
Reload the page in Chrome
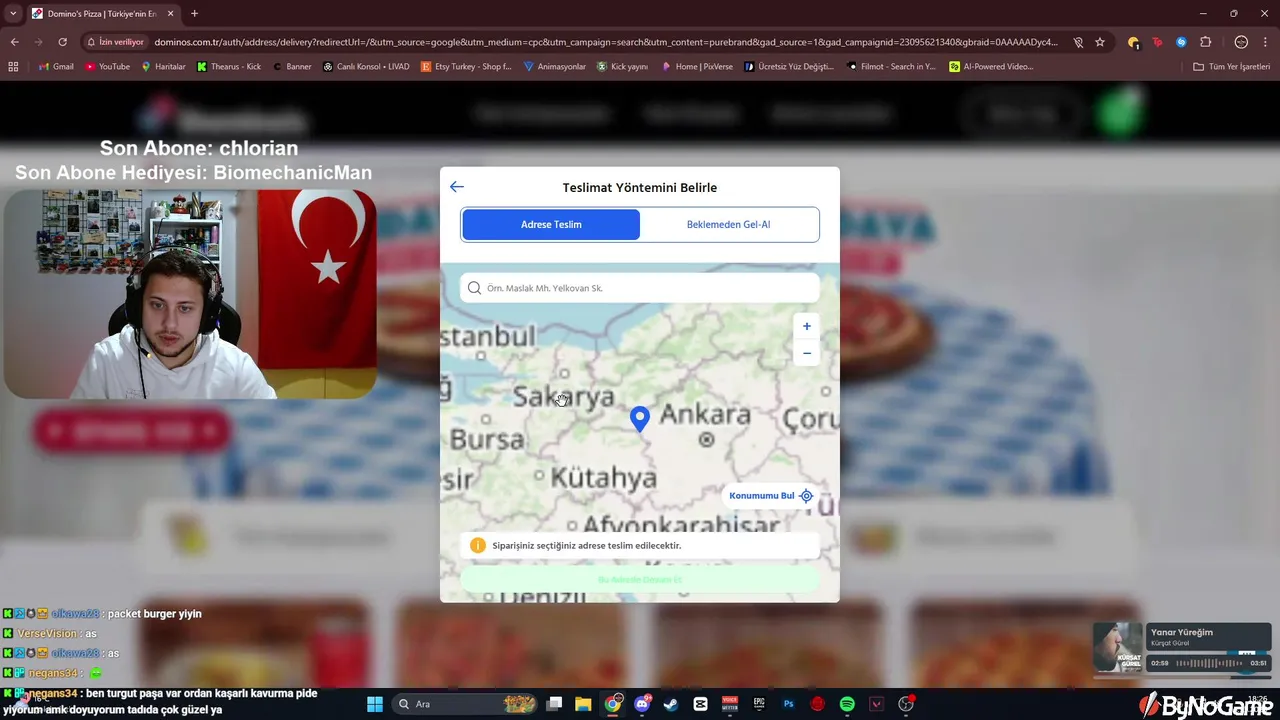(x=62, y=42)
